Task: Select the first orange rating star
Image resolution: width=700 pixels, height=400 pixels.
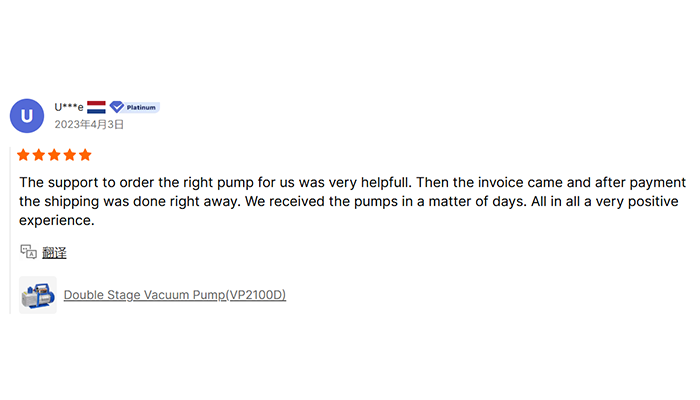Action: pos(23,155)
